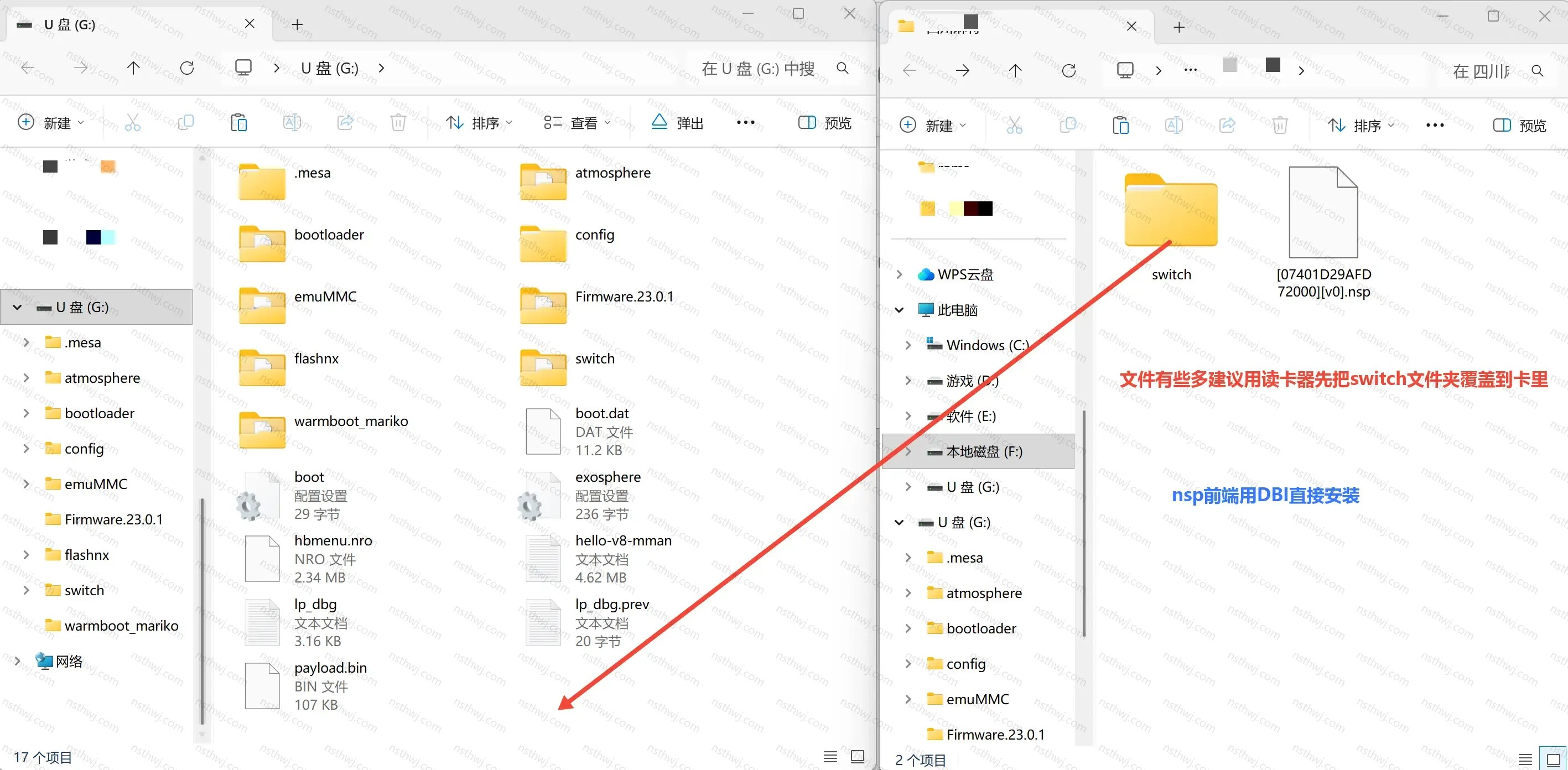Click the Delete trash icon in left toolbar
This screenshot has width=1568, height=770.
point(398,123)
